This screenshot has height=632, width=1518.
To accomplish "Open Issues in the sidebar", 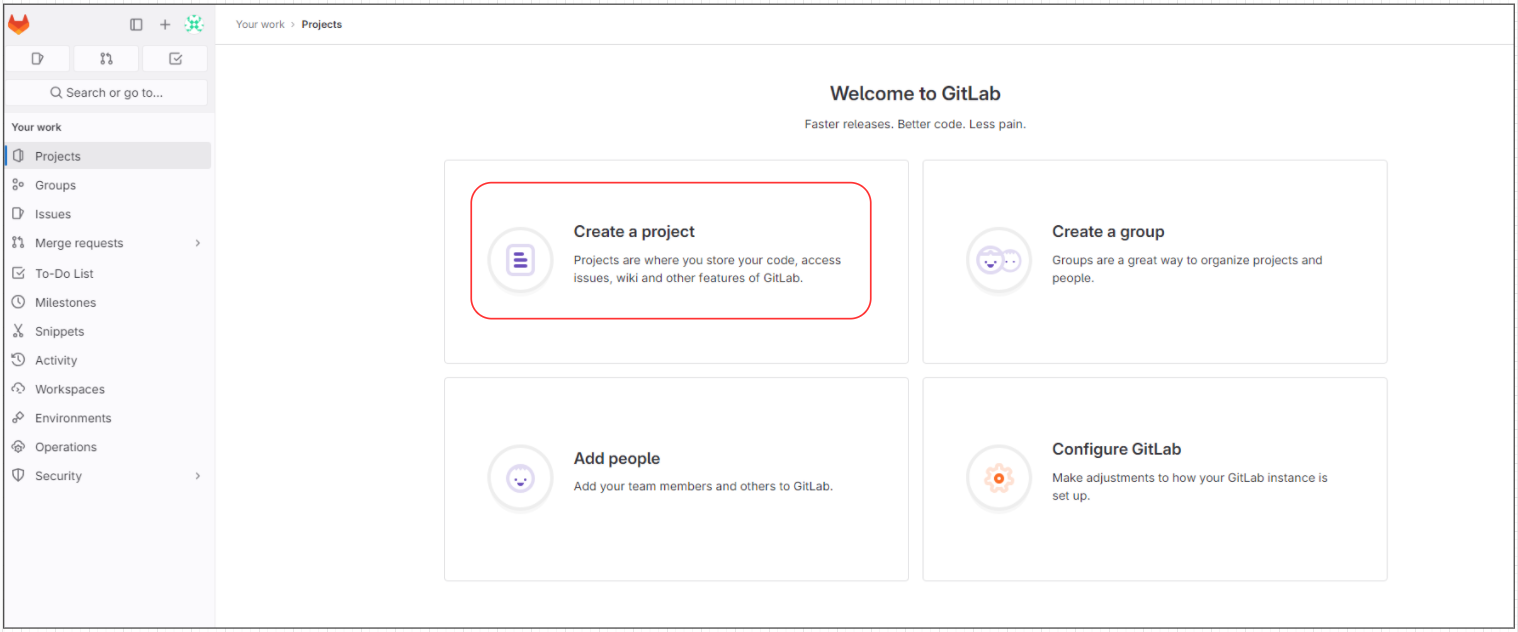I will point(108,214).
